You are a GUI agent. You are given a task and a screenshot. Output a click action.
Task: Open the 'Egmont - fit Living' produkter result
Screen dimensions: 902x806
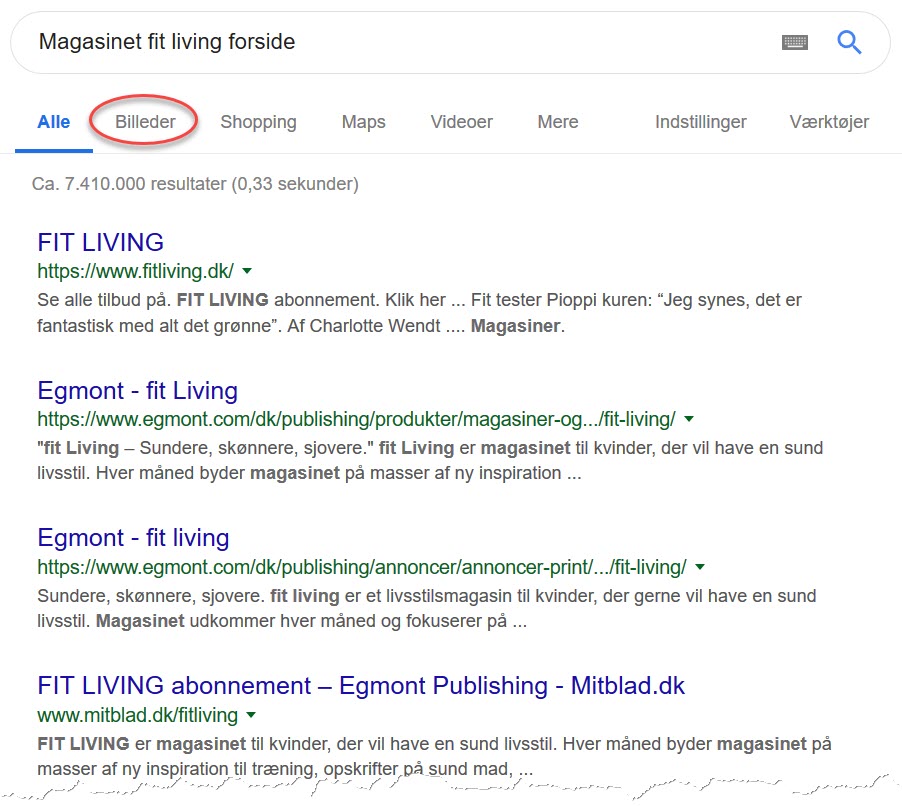137,390
